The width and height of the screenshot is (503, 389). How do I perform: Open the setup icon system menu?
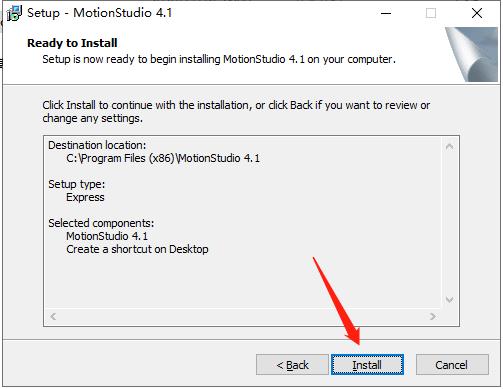pyautogui.click(x=14, y=13)
